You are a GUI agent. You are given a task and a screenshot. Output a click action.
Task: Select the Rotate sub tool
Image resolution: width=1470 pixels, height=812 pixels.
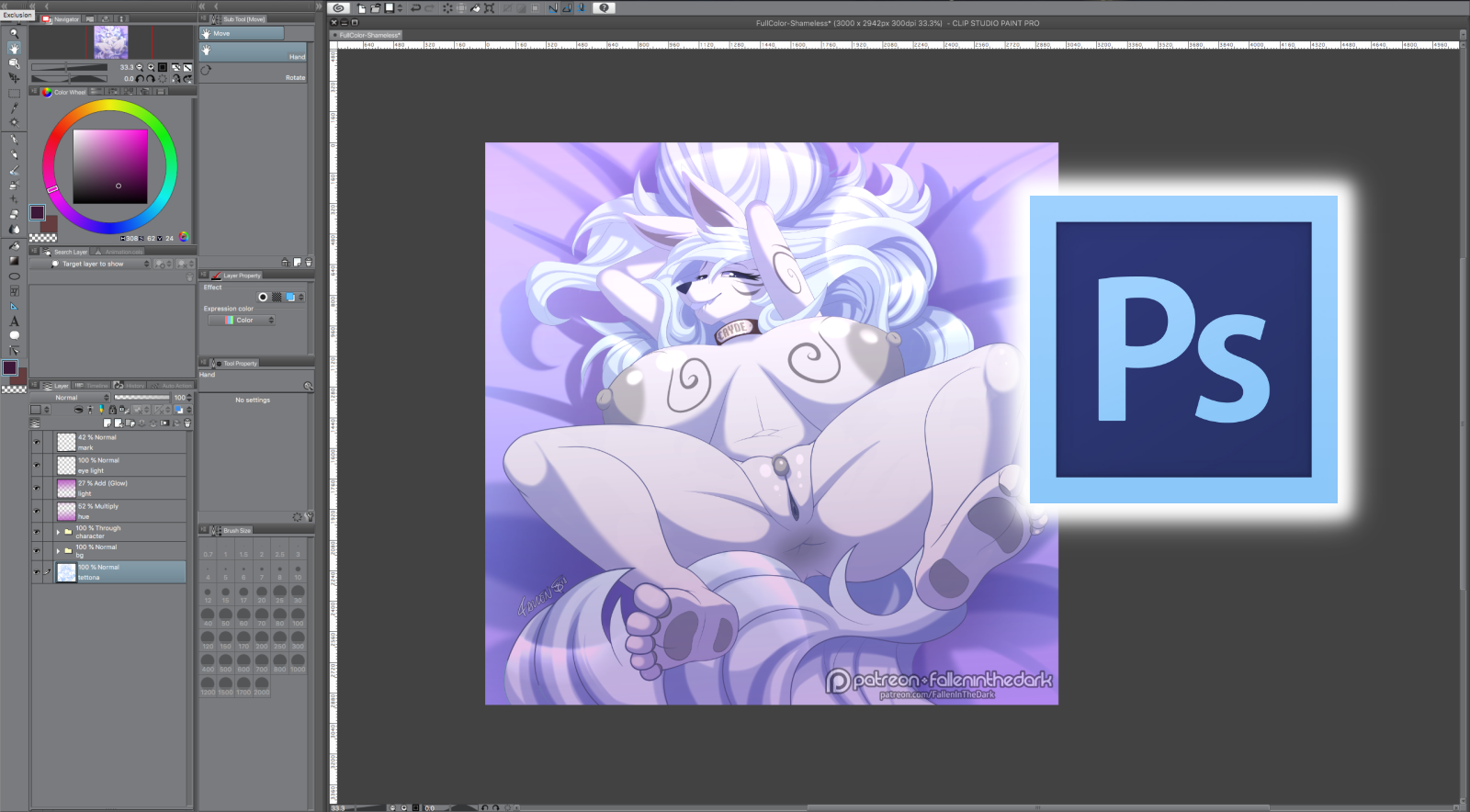click(x=254, y=73)
